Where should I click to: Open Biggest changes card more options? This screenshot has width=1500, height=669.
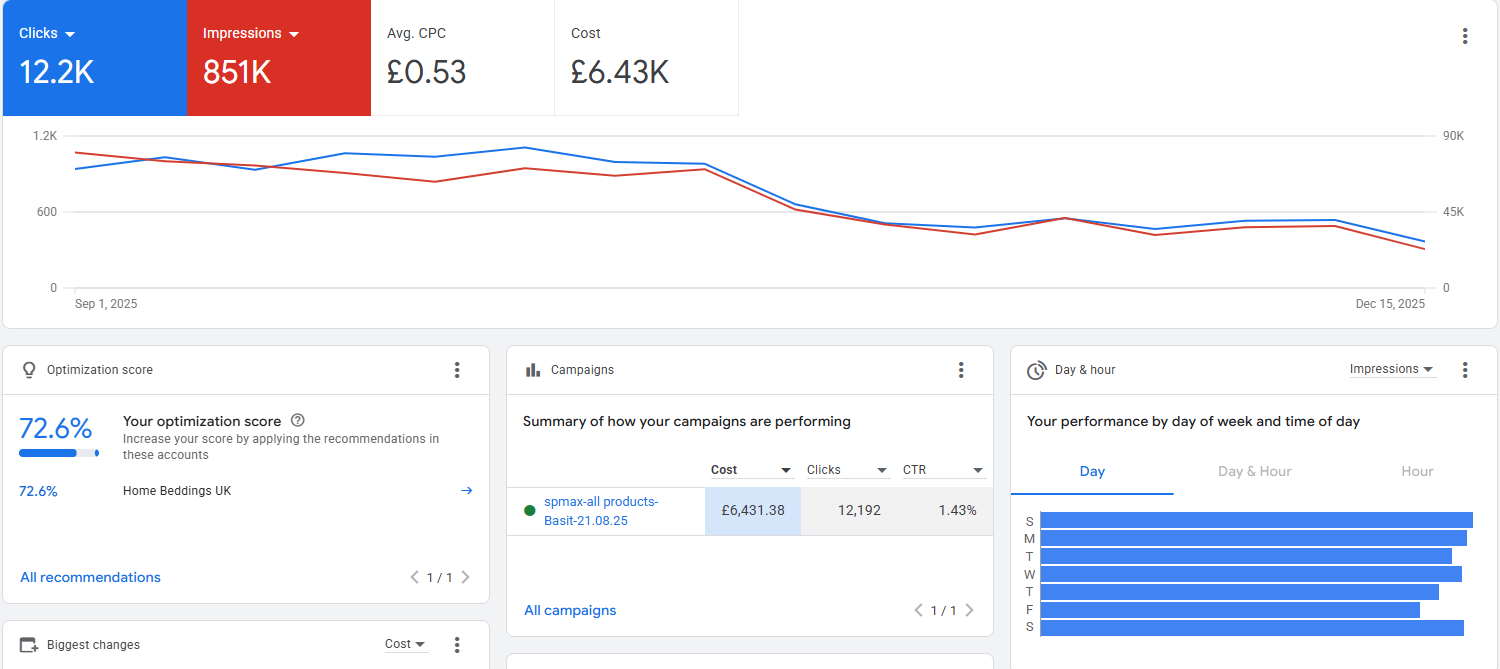pyautogui.click(x=457, y=645)
